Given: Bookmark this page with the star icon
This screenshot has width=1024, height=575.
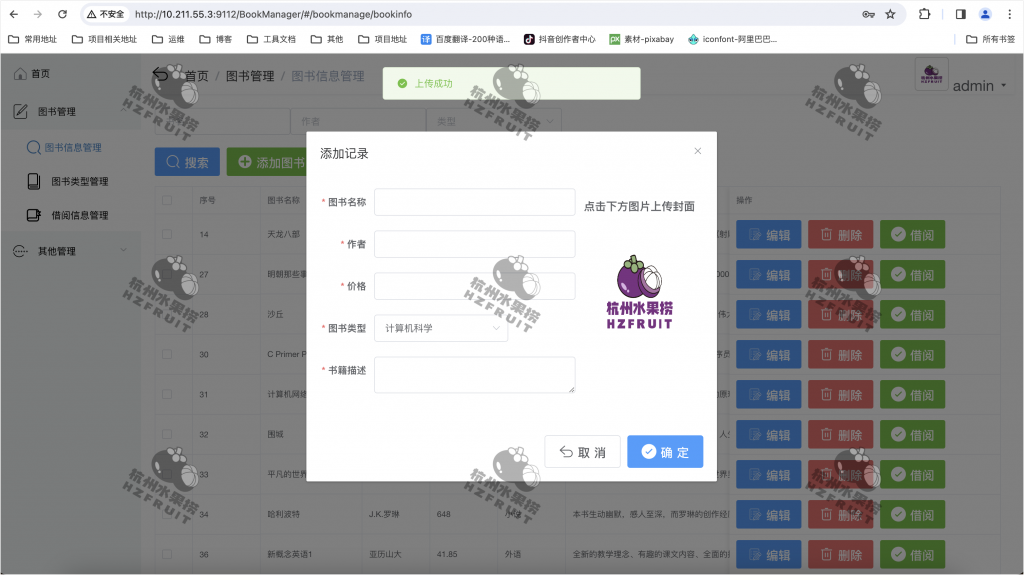Looking at the screenshot, I should click(x=890, y=14).
